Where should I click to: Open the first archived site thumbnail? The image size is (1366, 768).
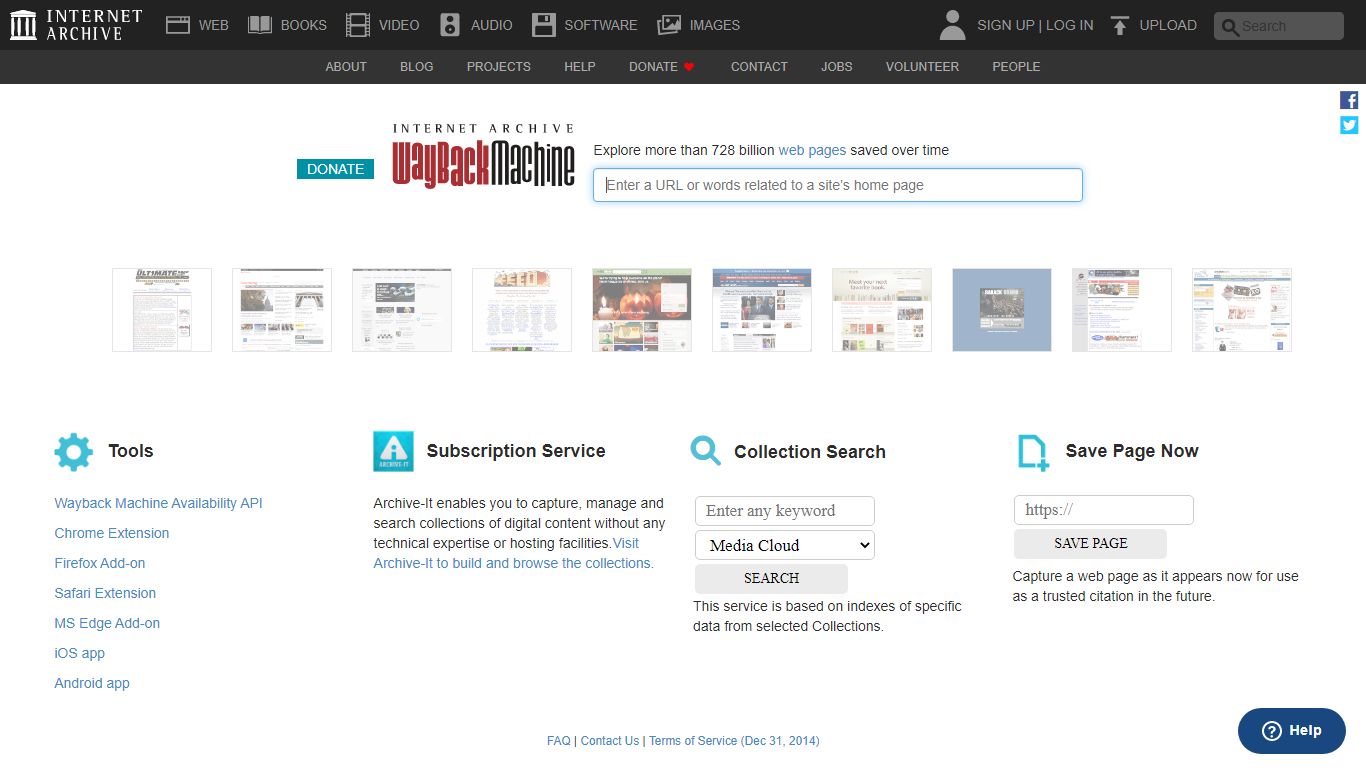coord(162,310)
